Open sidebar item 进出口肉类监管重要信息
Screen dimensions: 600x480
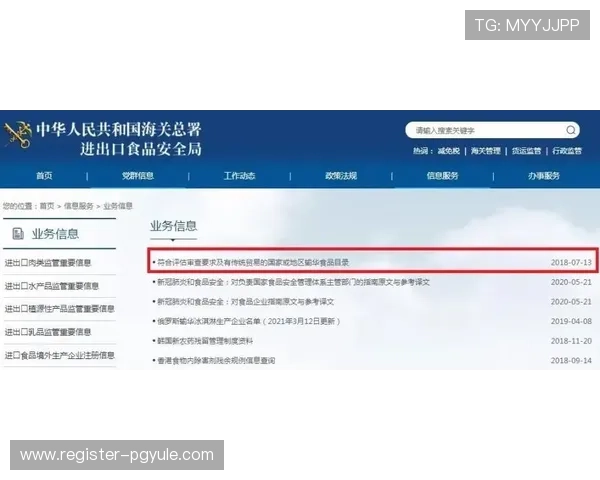pos(48,263)
